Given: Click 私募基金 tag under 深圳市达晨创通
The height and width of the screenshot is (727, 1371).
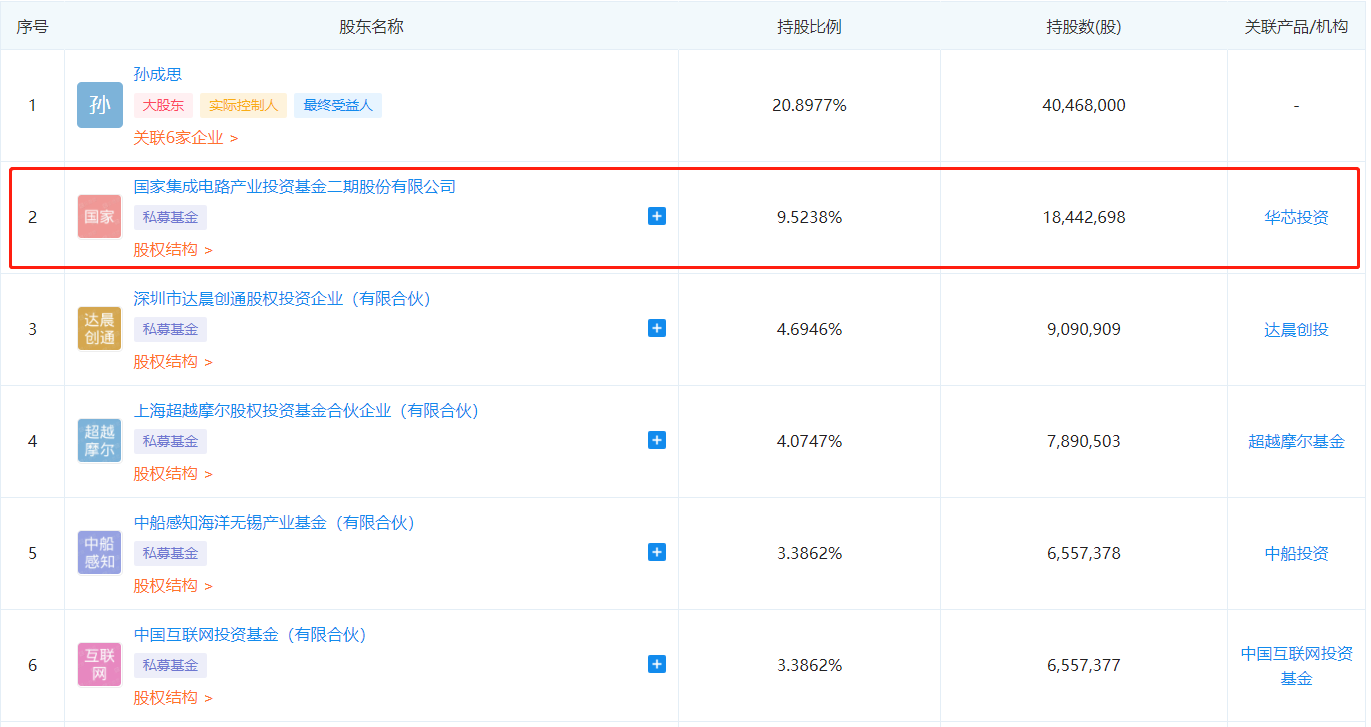Looking at the screenshot, I should click(x=170, y=329).
